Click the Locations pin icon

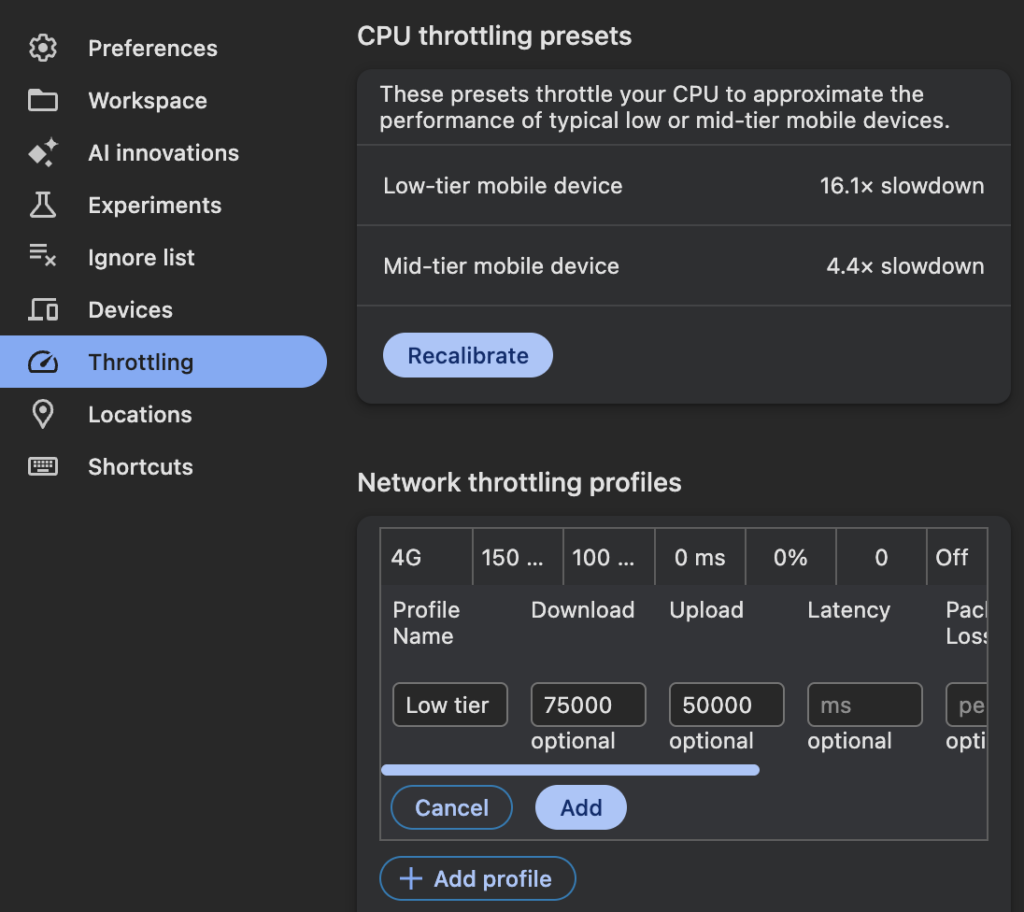pyautogui.click(x=42, y=414)
